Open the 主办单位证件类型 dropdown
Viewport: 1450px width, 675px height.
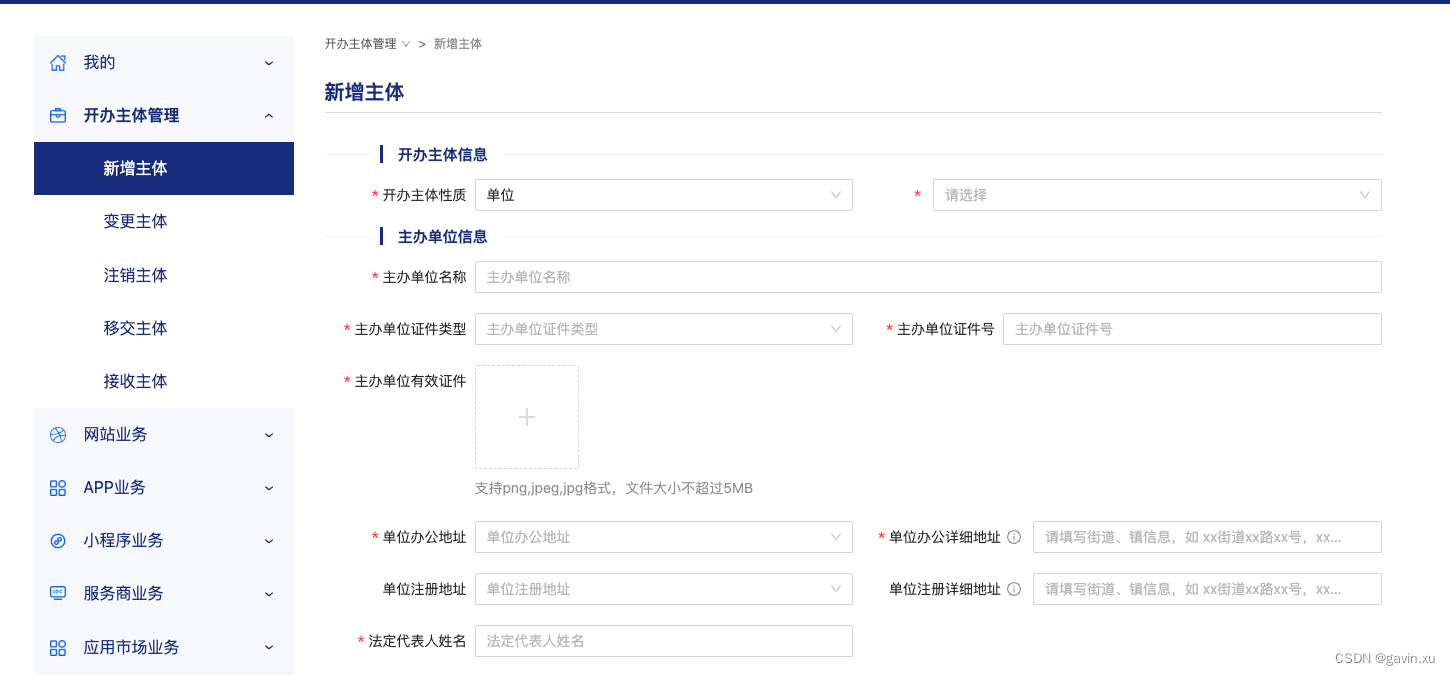pos(664,329)
